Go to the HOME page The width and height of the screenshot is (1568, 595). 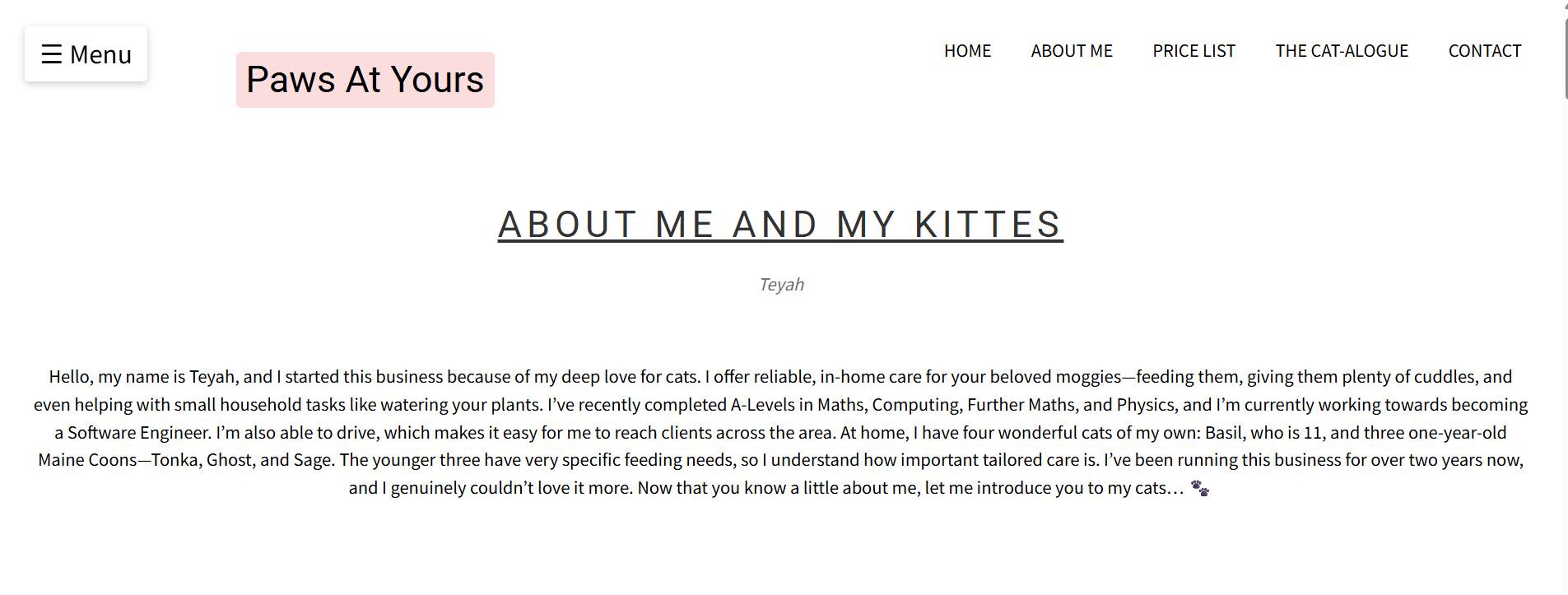967,51
